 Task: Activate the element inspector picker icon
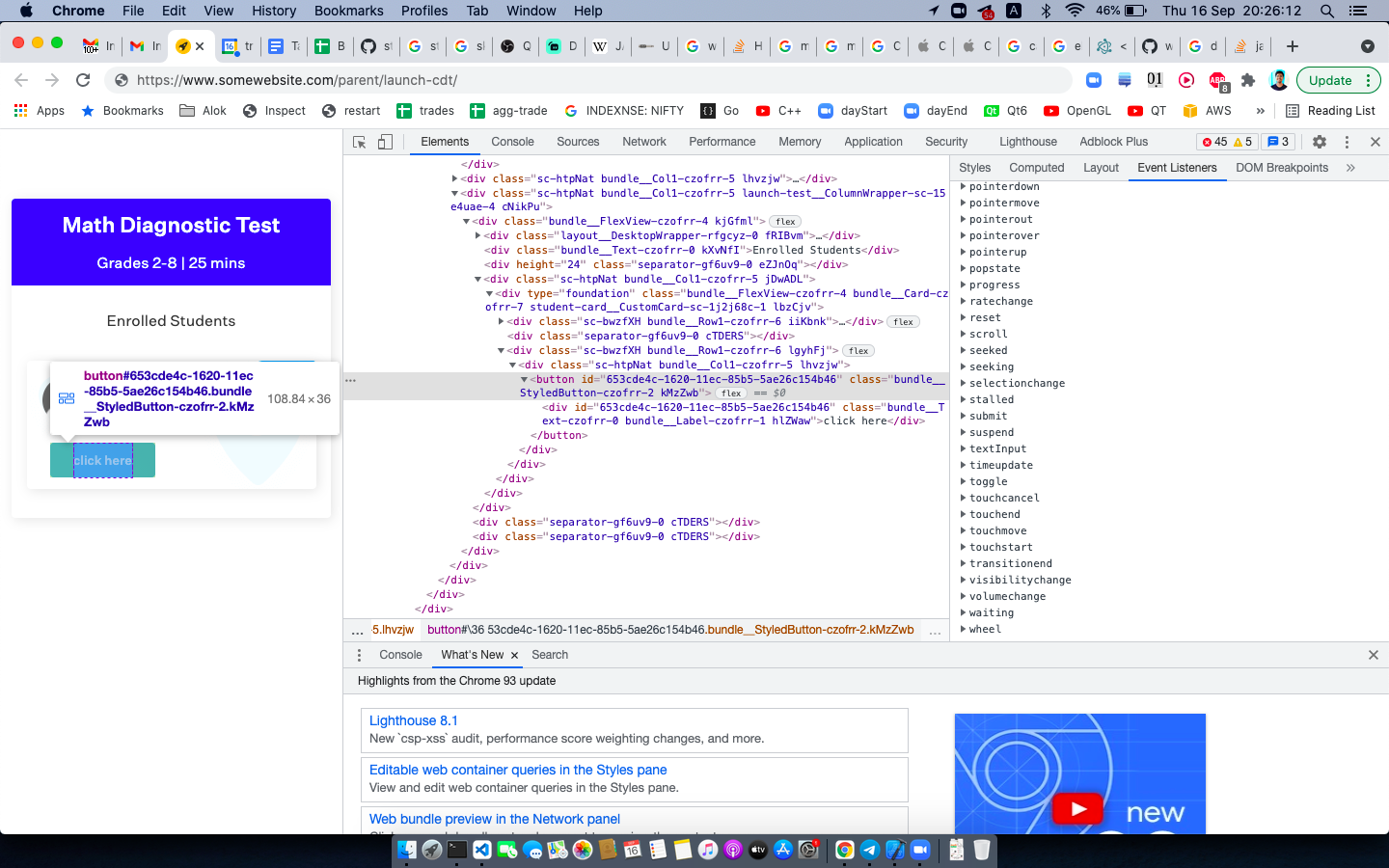pos(360,142)
